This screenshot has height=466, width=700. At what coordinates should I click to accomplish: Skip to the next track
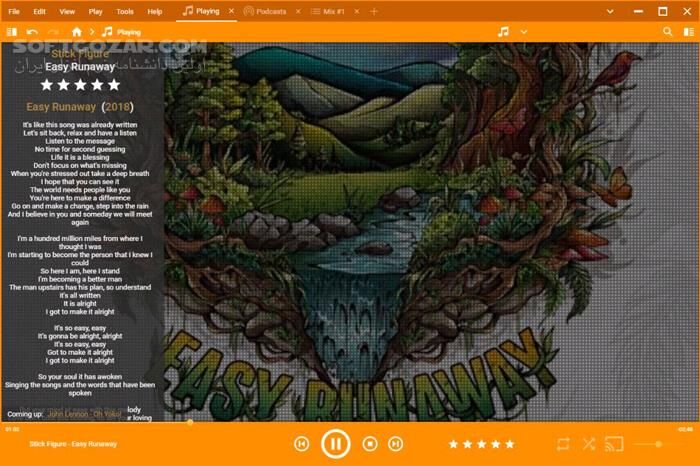tap(396, 443)
